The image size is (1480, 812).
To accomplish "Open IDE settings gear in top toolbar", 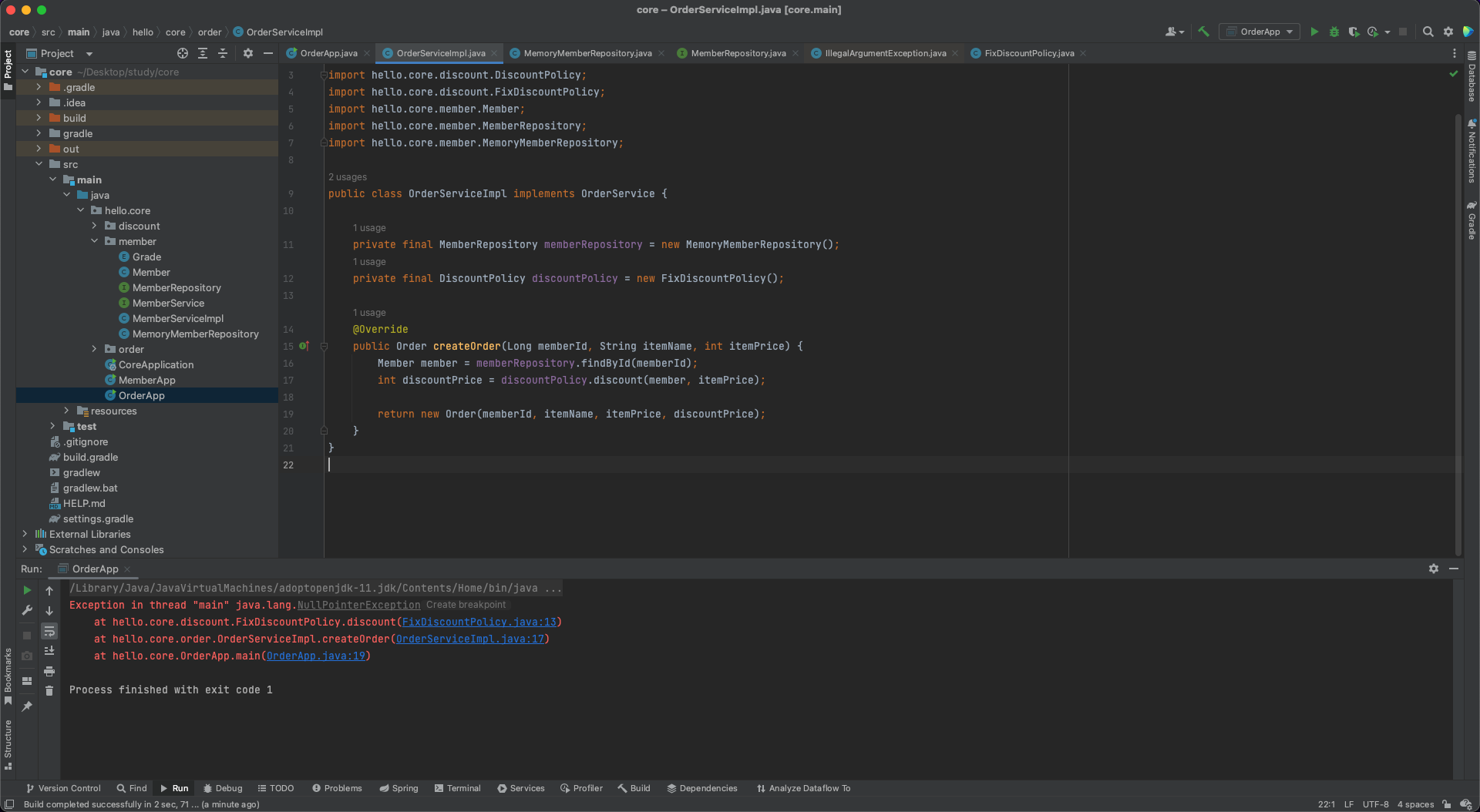I will click(x=1448, y=32).
